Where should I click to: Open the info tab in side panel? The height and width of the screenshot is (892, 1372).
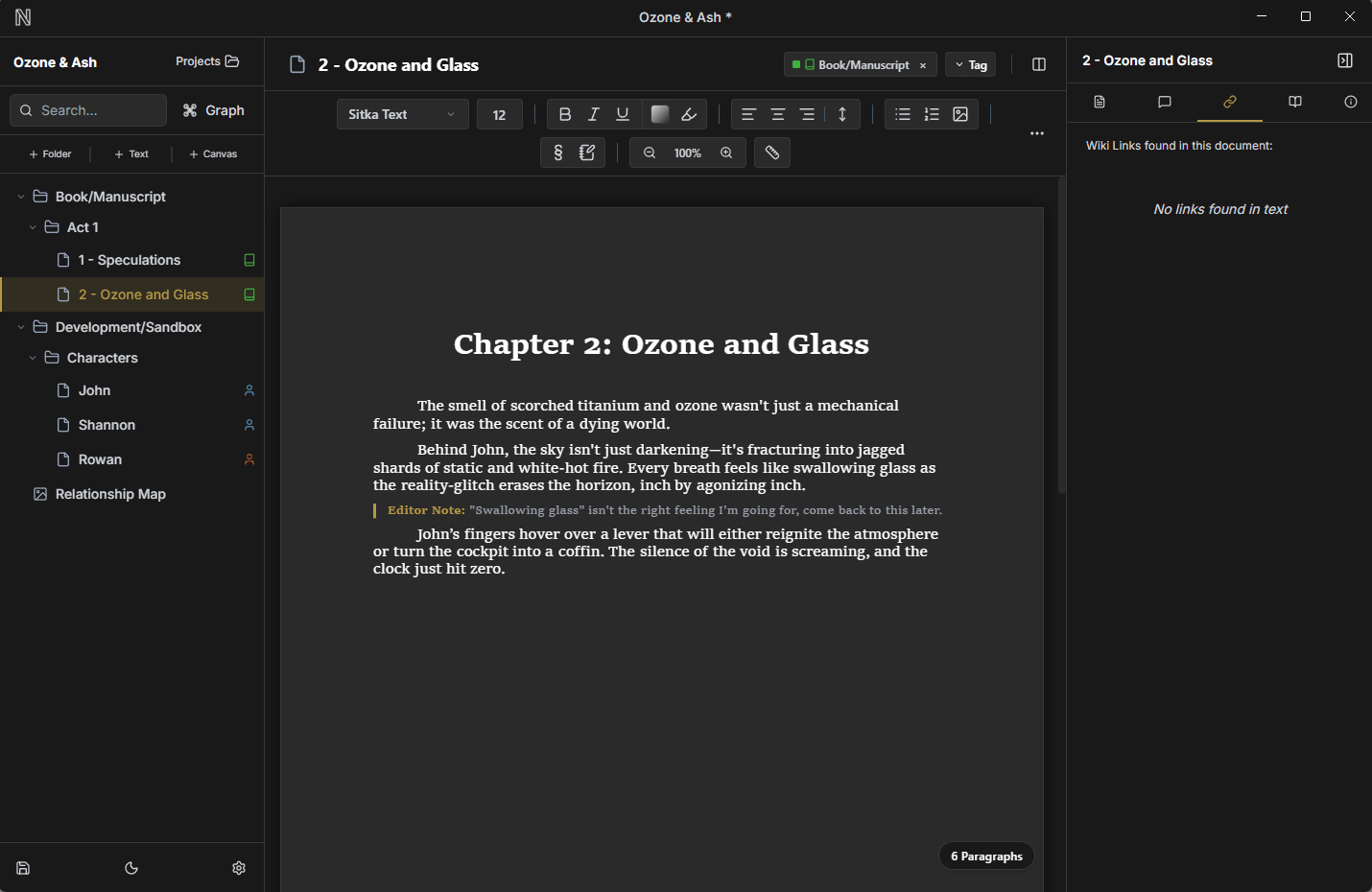(x=1350, y=102)
